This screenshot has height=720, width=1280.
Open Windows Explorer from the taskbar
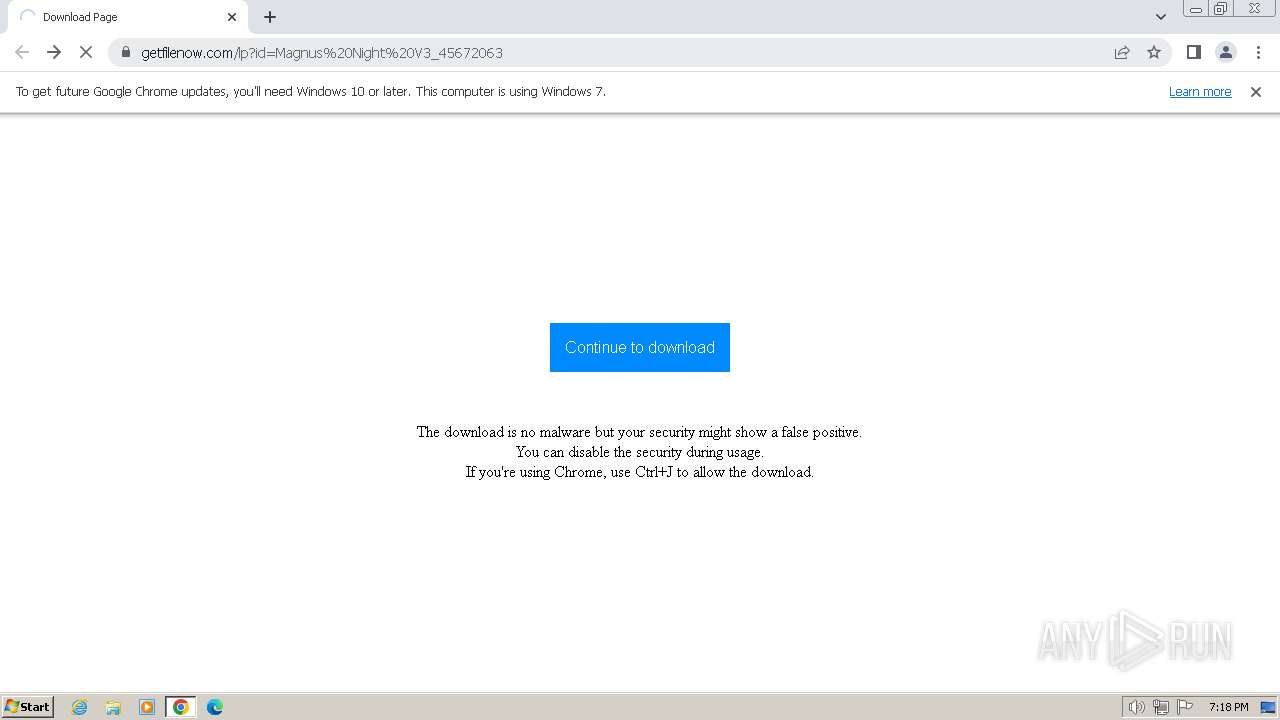point(113,707)
